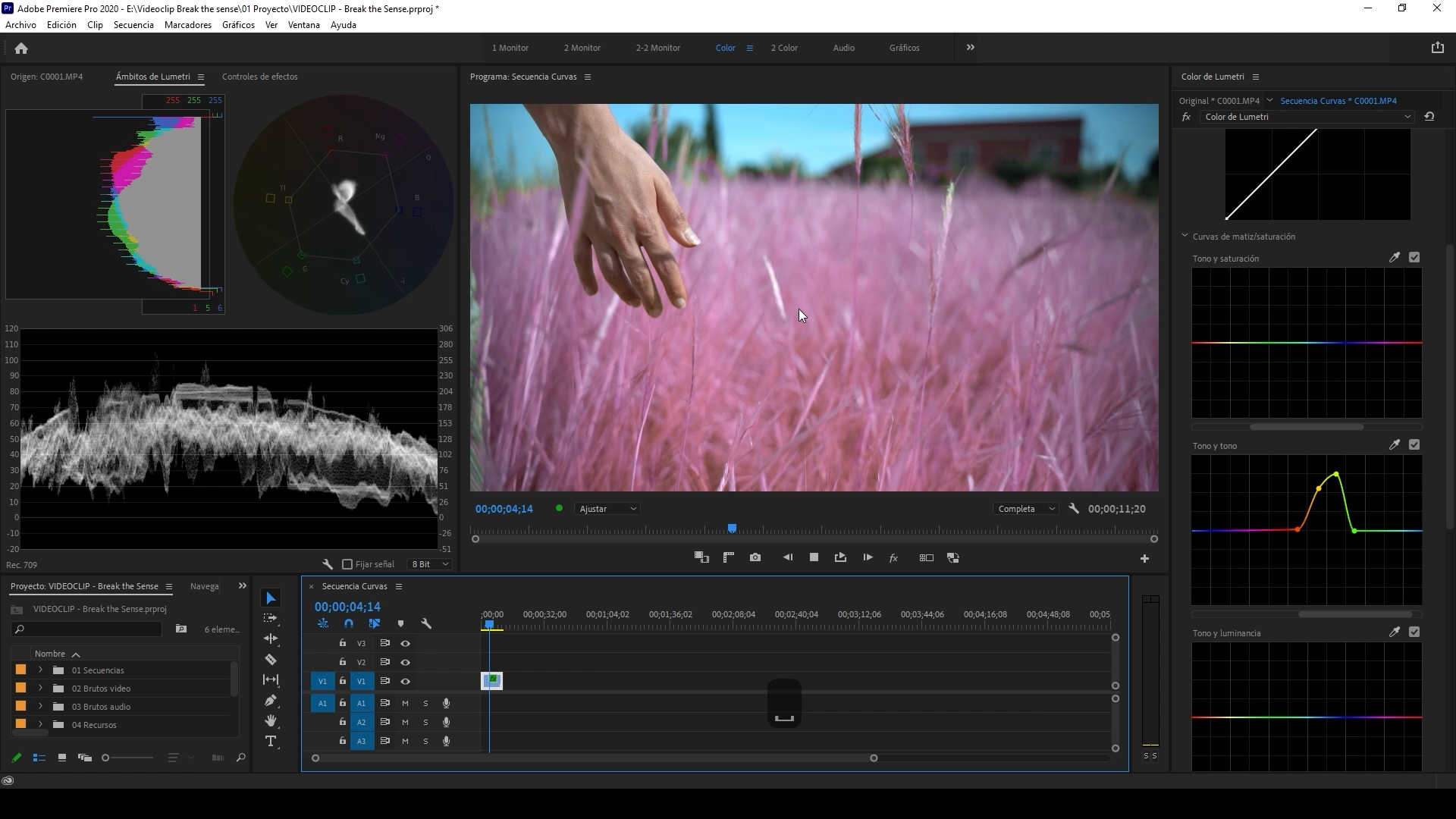
Task: Solo audio track A2
Action: tap(425, 722)
